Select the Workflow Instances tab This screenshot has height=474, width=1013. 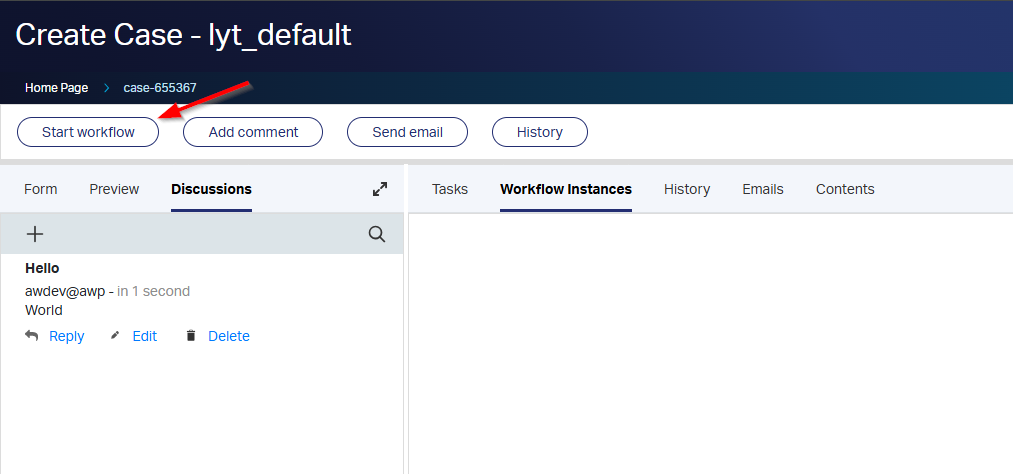(x=566, y=189)
